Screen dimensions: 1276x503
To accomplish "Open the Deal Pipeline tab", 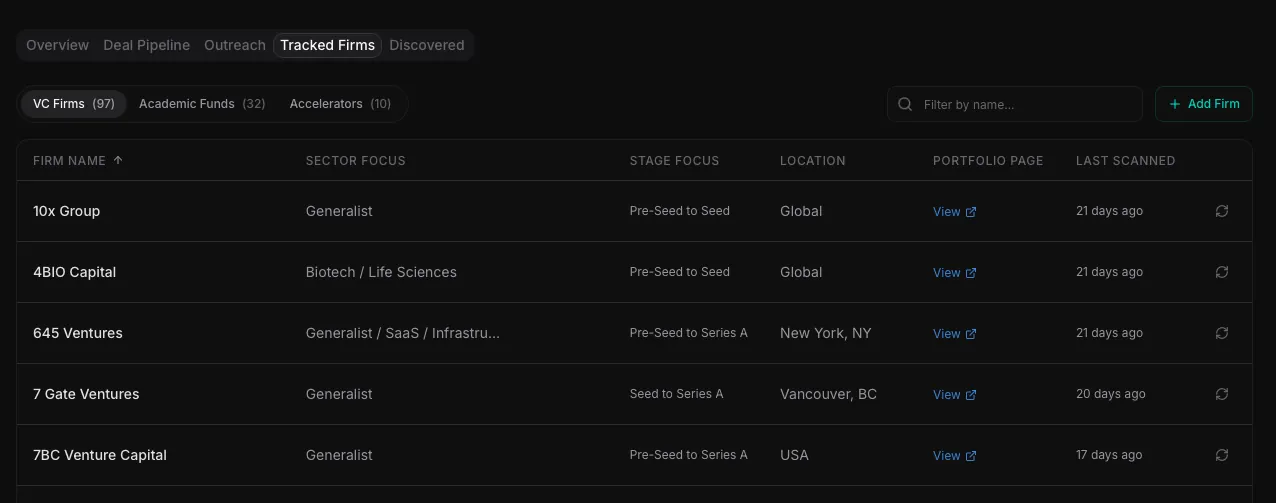I will pyautogui.click(x=146, y=45).
